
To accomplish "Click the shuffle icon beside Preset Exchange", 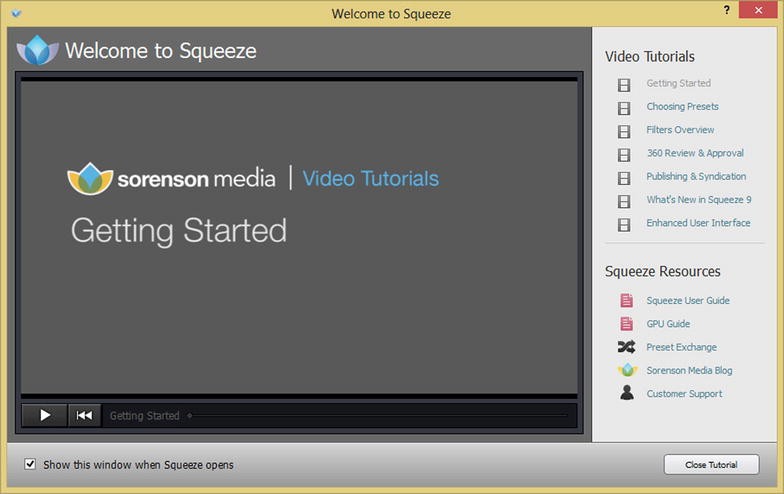I will 626,346.
